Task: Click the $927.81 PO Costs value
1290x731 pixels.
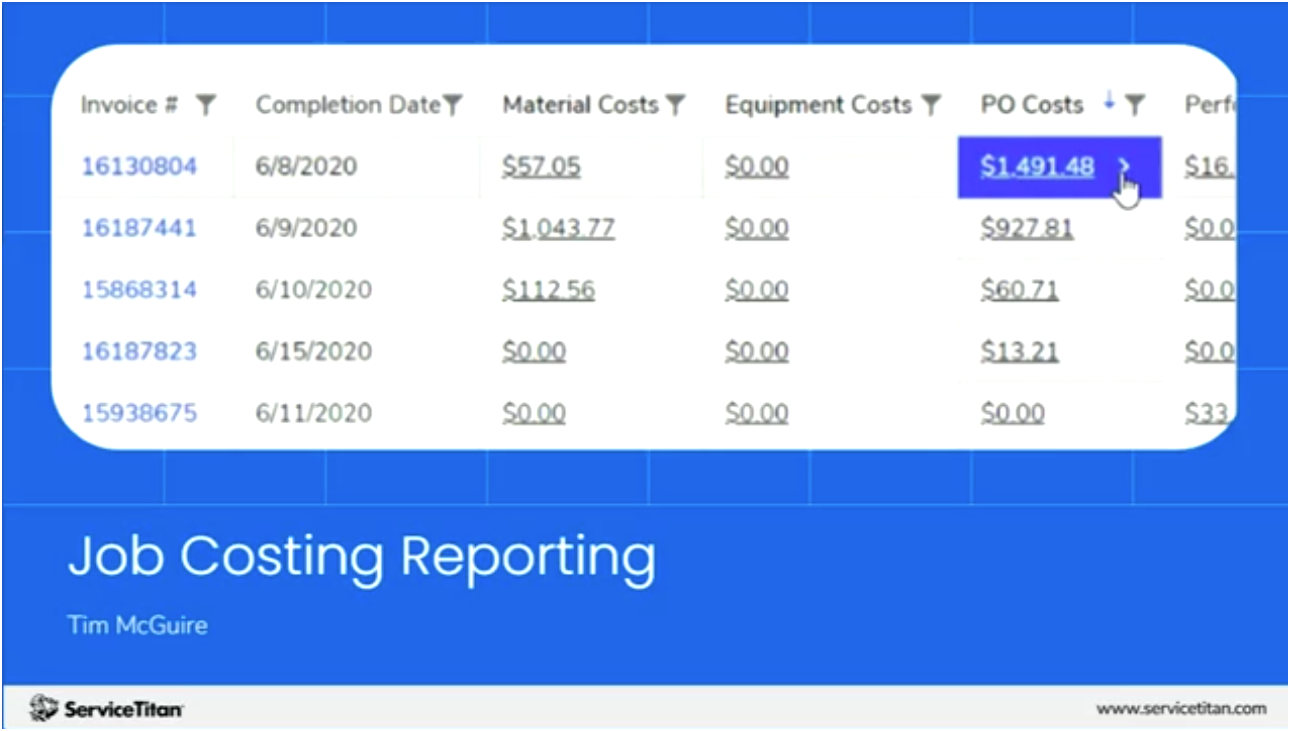Action: (1027, 228)
